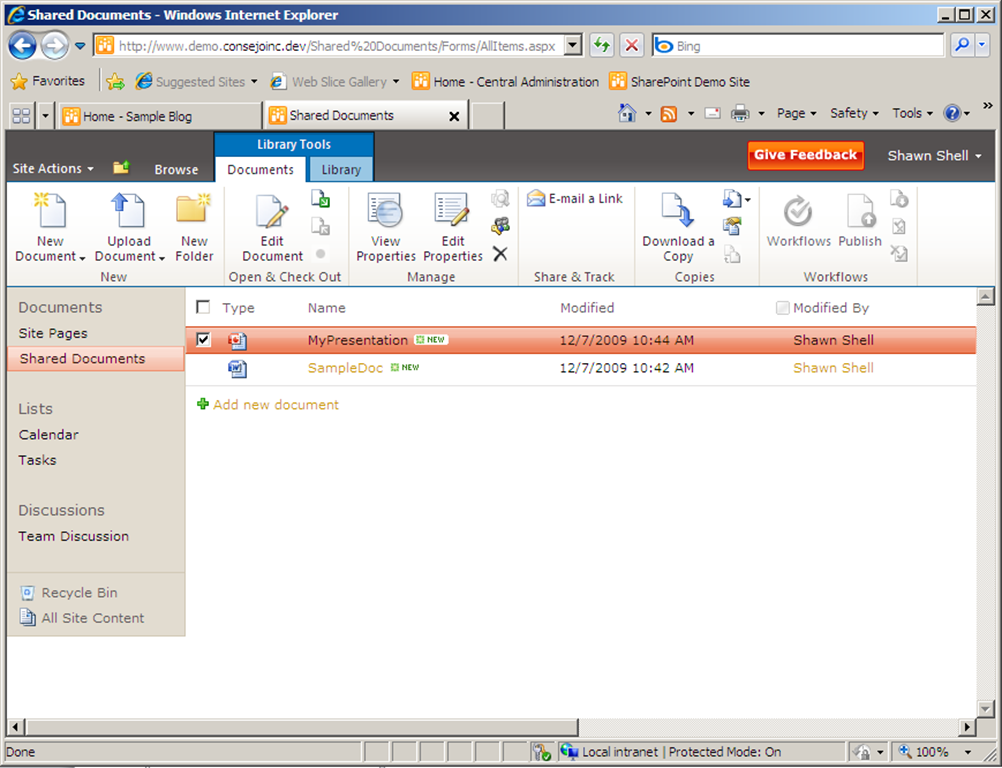Click the RSS feeds icon

[669, 114]
